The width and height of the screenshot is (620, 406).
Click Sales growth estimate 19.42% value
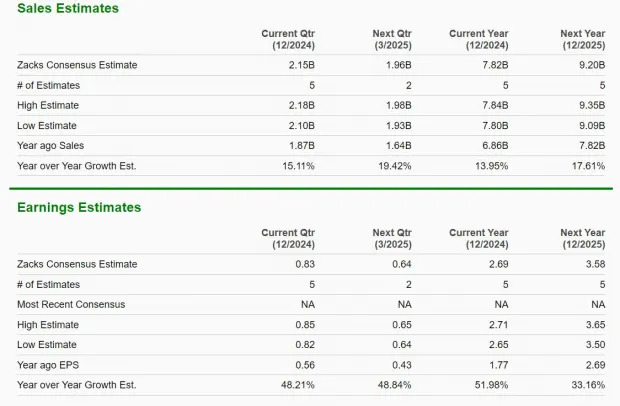coord(395,166)
